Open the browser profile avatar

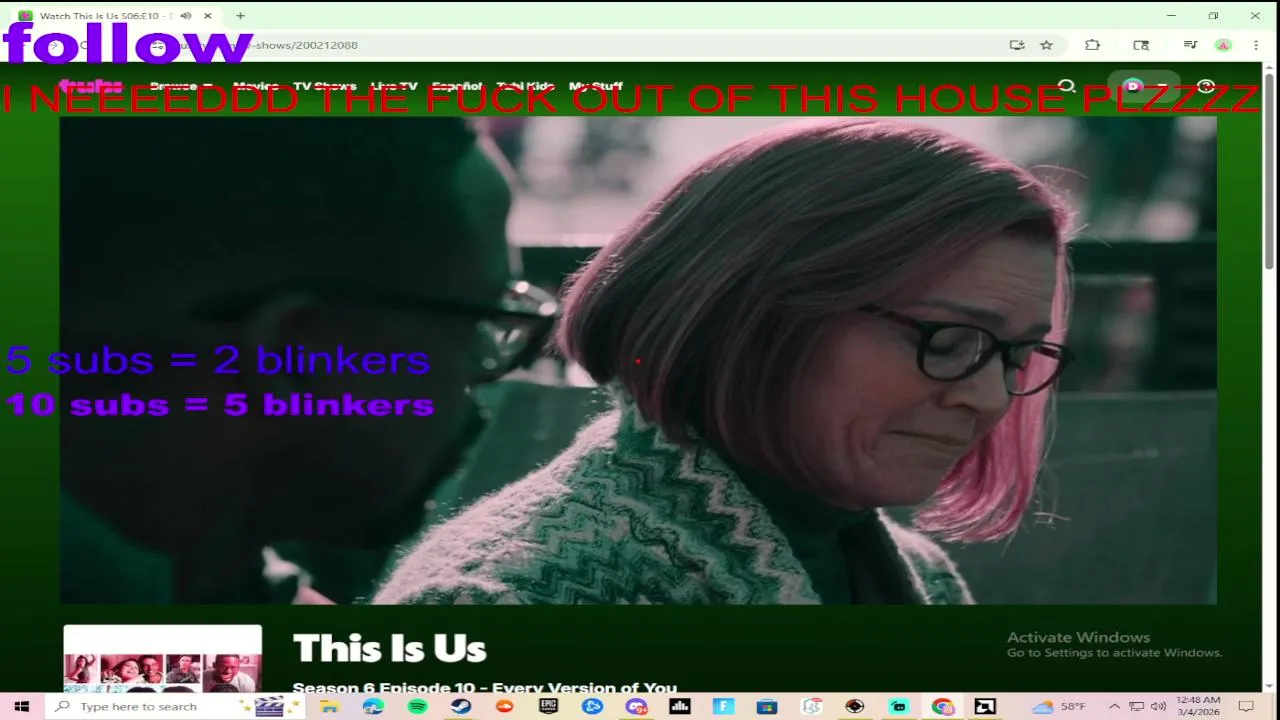click(1223, 45)
